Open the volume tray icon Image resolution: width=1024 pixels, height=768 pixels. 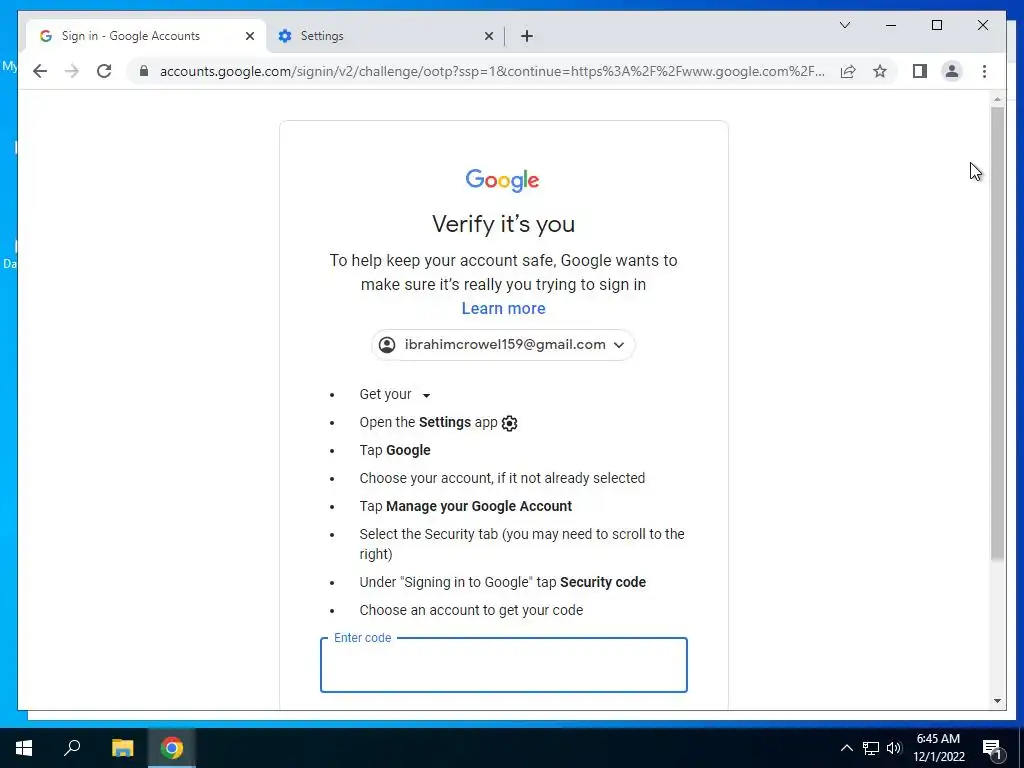[894, 748]
